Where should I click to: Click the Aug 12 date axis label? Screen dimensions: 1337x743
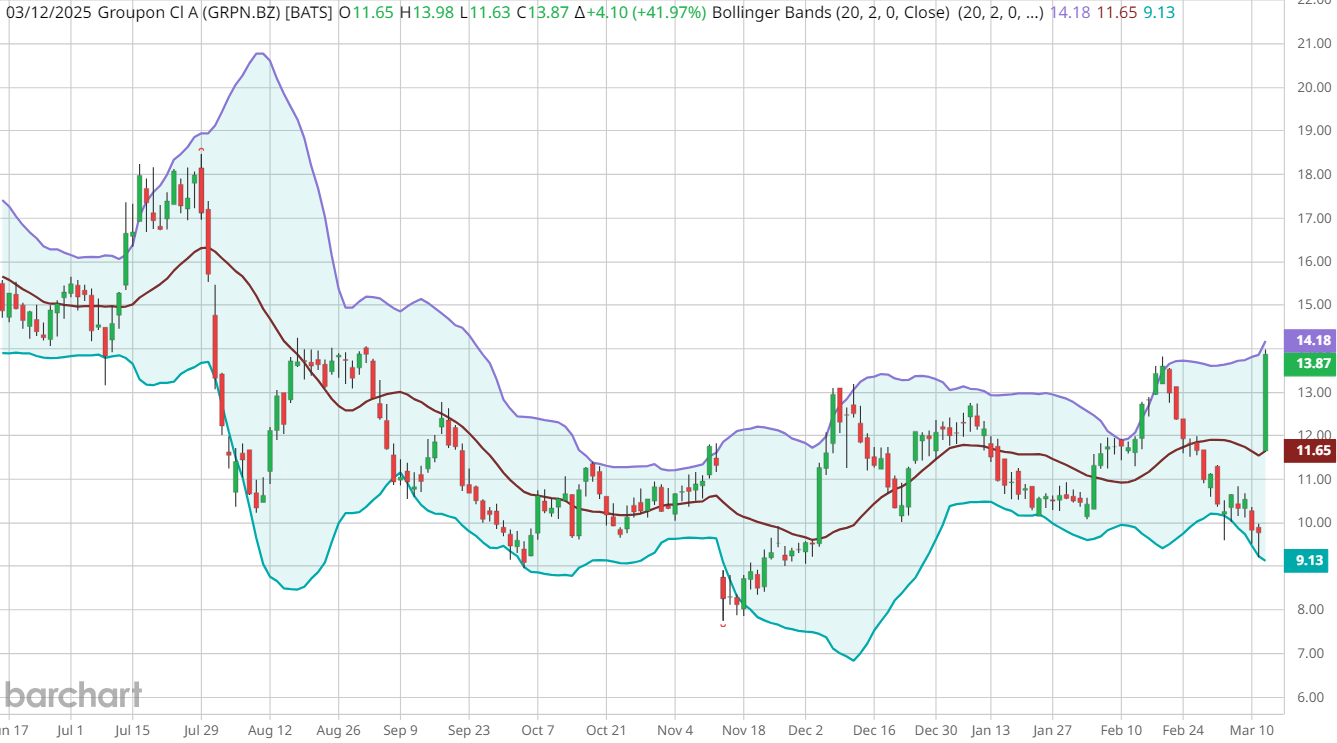269,731
